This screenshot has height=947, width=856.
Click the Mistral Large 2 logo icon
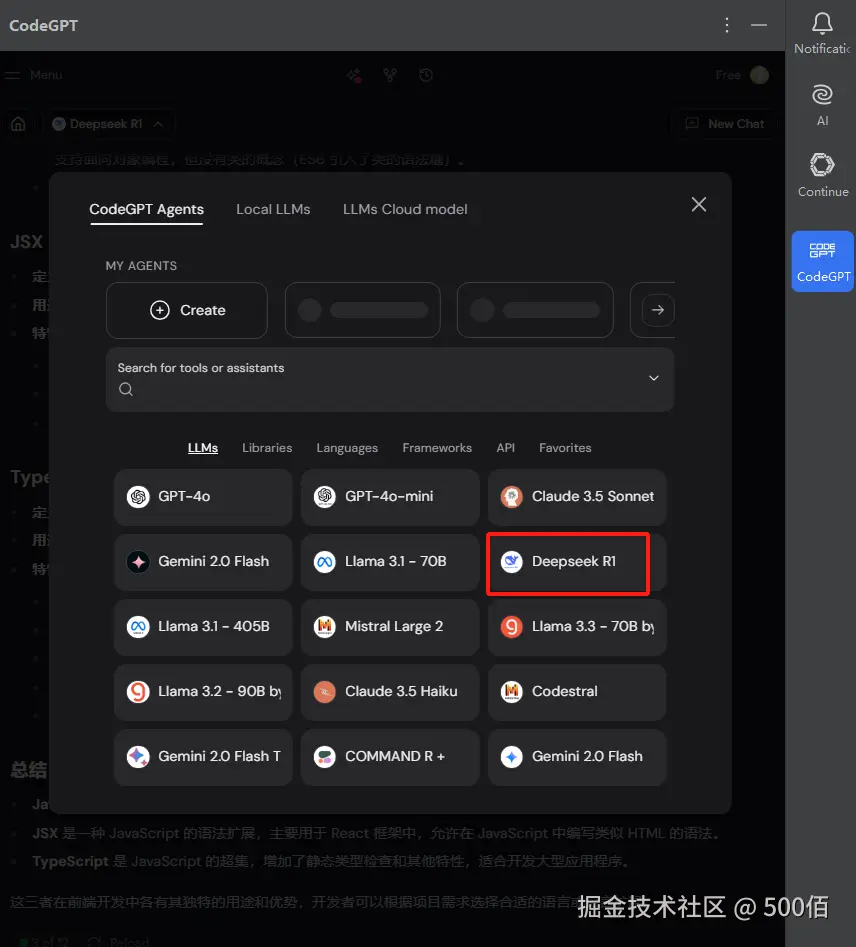(x=325, y=627)
